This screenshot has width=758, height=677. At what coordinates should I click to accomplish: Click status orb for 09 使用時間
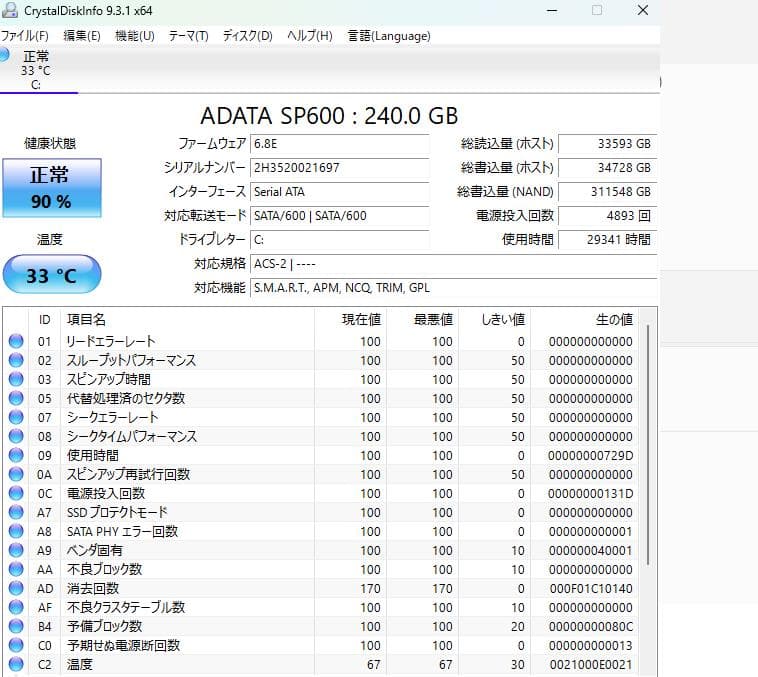(x=16, y=455)
